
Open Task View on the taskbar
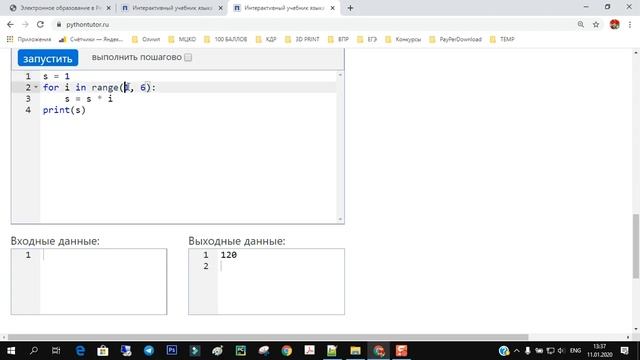pyautogui.click(x=56, y=351)
